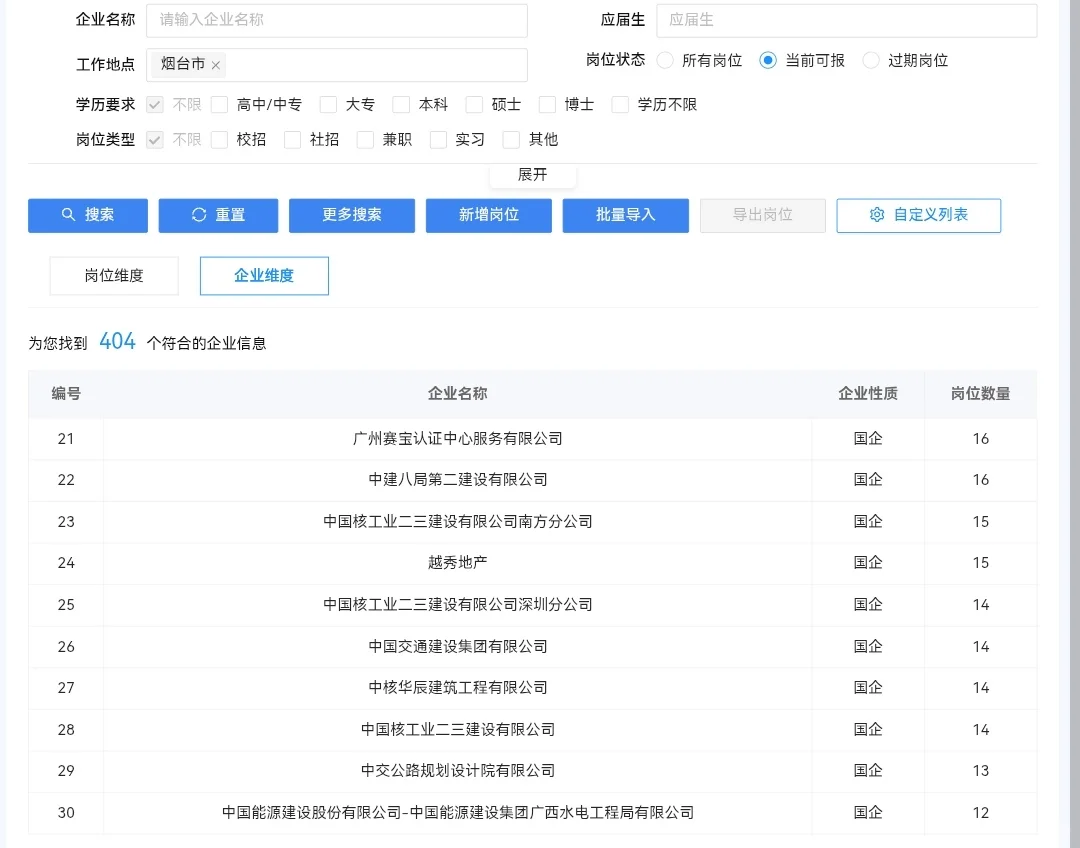Open the 工作地点 location selector

[337, 65]
